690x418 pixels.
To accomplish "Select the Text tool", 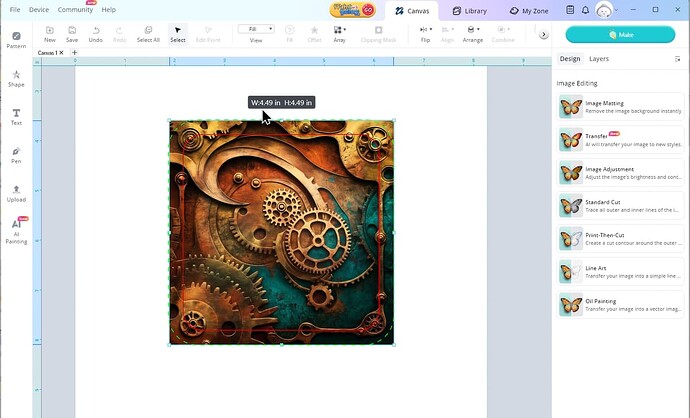I will pos(16,116).
